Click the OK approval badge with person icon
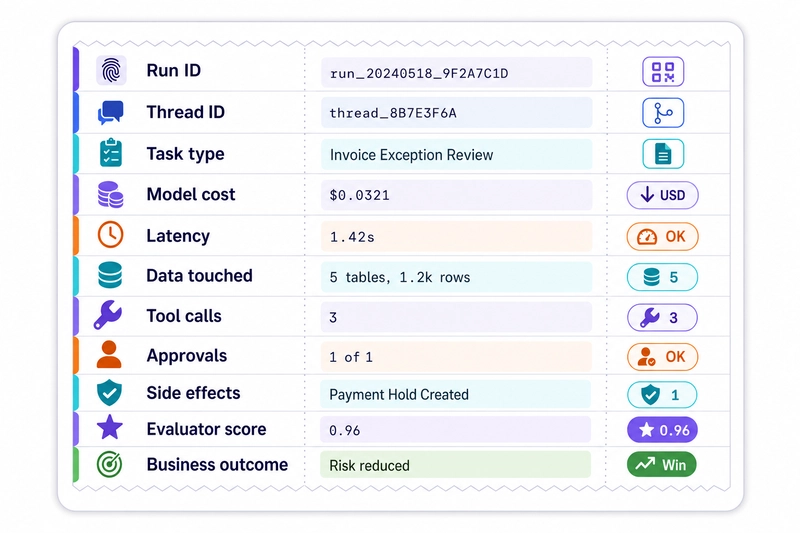This screenshot has width=800, height=533. point(662,357)
